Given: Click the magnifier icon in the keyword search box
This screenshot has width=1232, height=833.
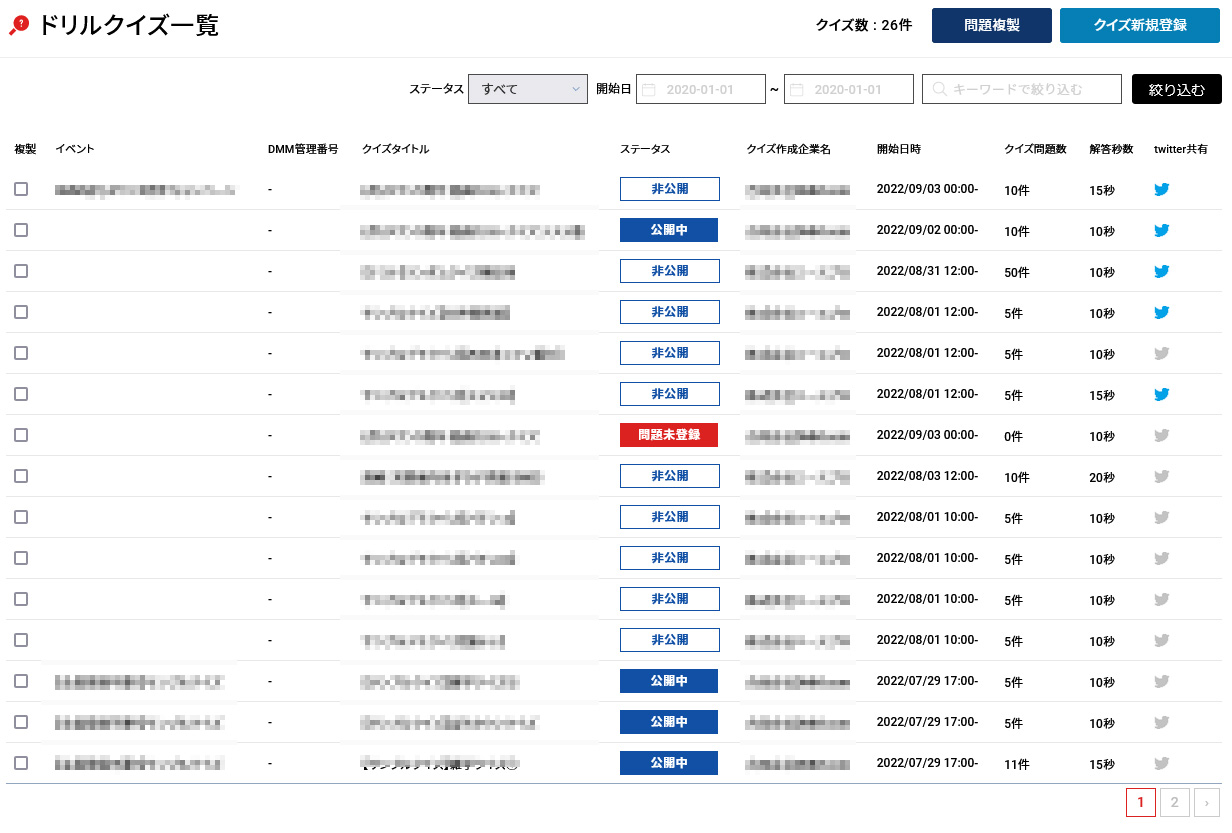Looking at the screenshot, I should pyautogui.click(x=939, y=89).
